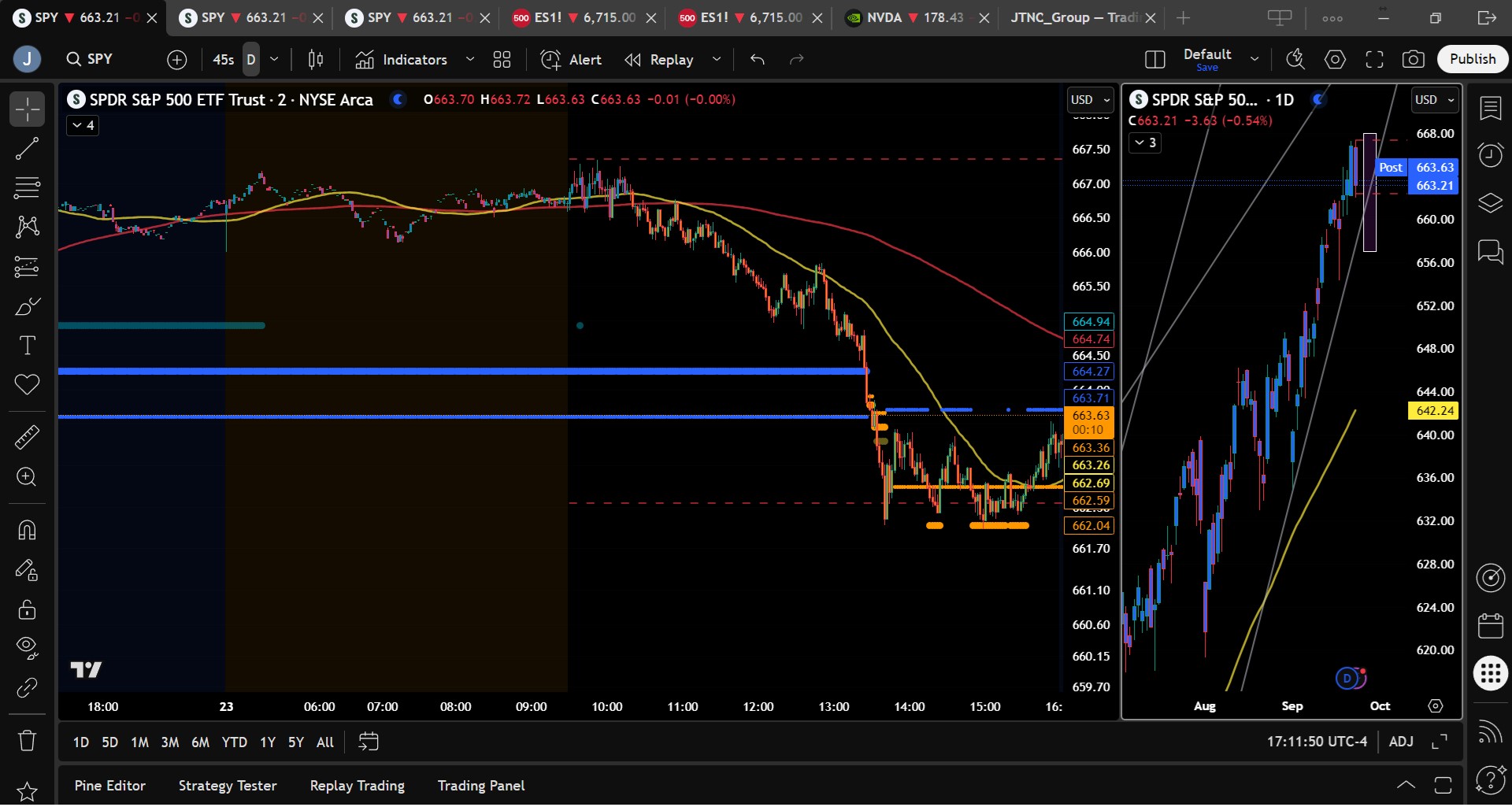The width and height of the screenshot is (1512, 807).
Task: Toggle magnet mode for drawings
Action: pos(27,530)
